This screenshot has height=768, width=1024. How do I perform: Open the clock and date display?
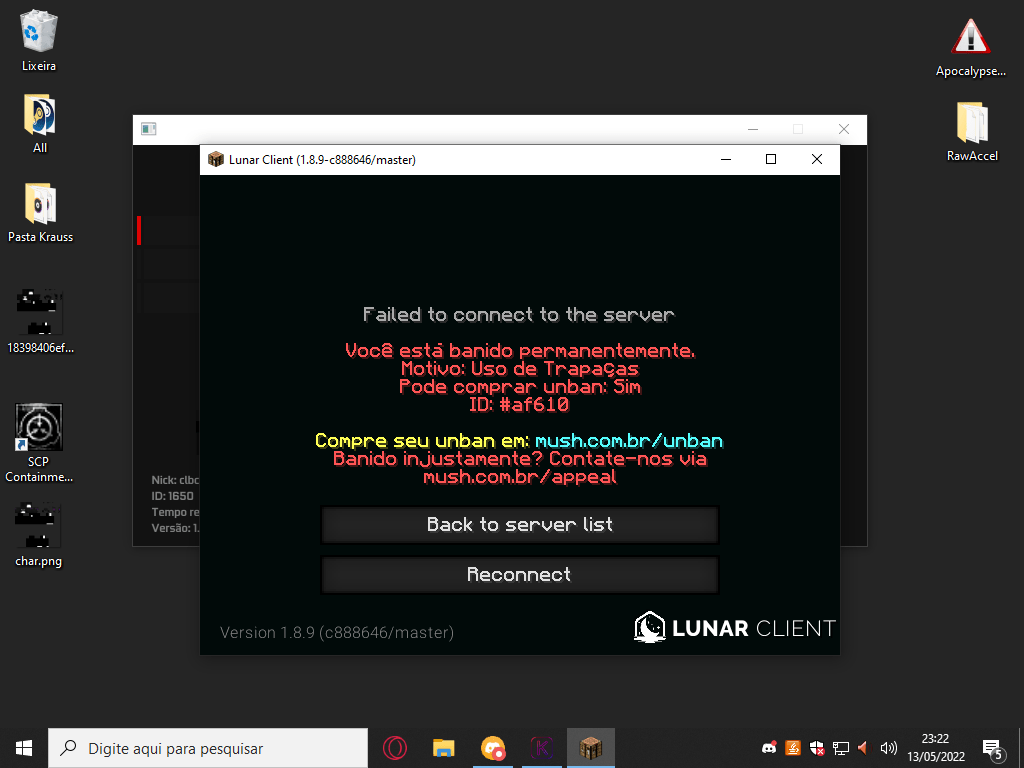(x=935, y=748)
